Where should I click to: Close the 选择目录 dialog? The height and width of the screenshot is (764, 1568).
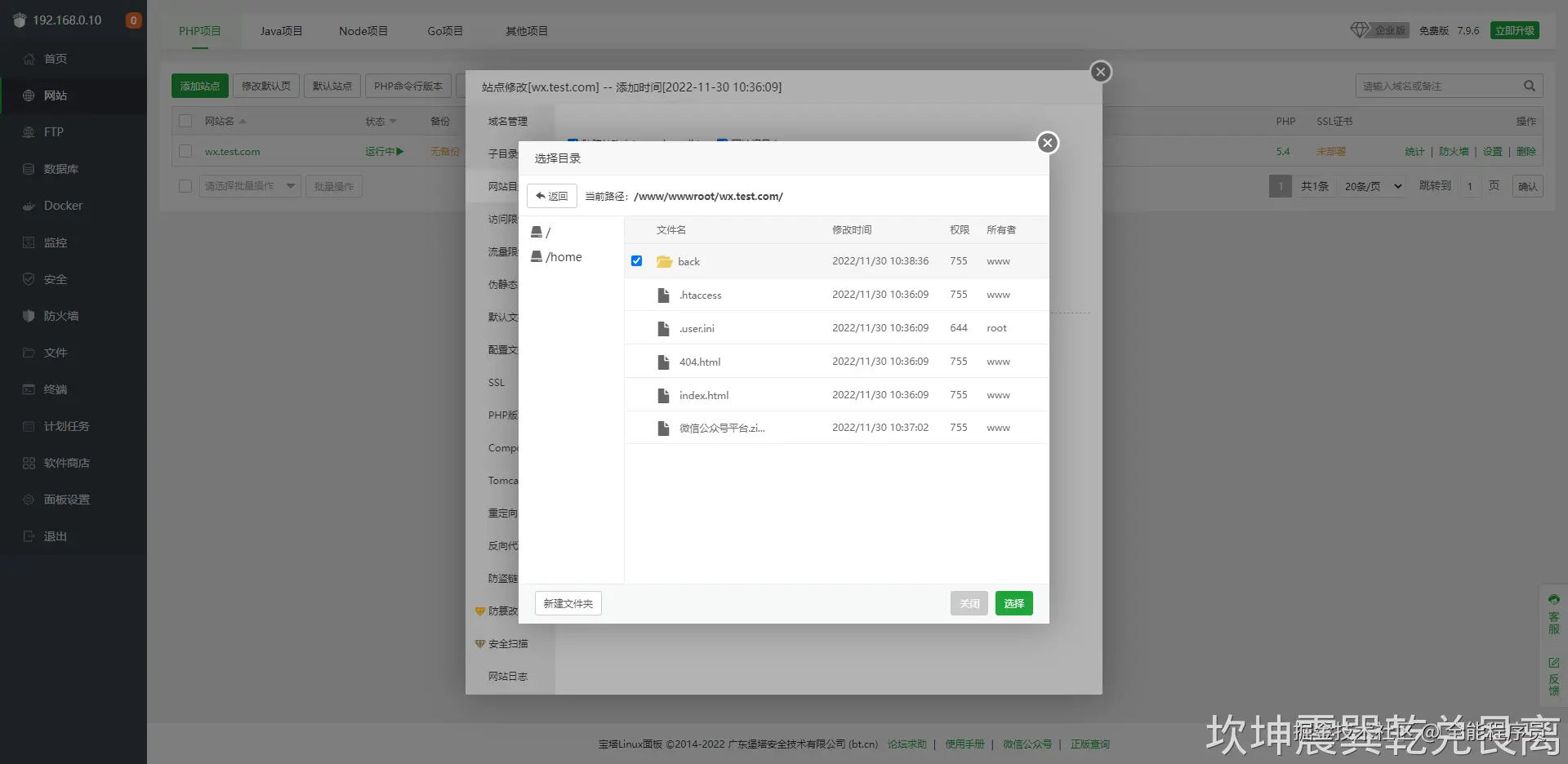(1048, 143)
